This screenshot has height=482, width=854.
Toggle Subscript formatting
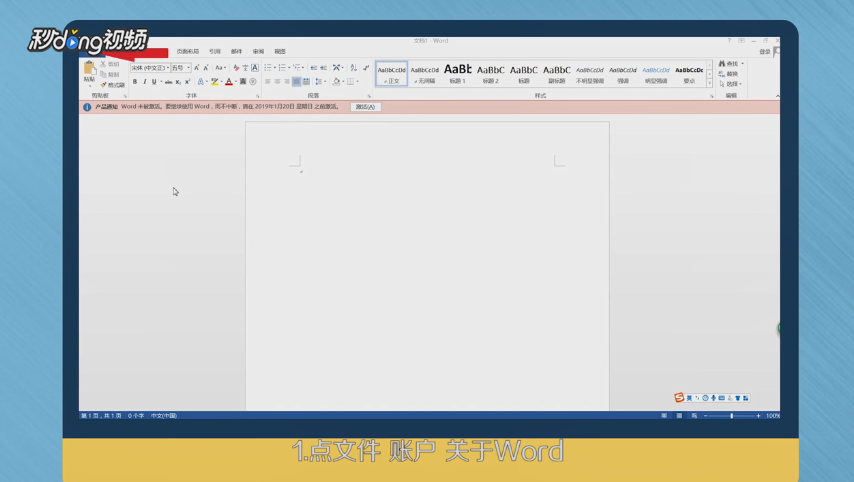178,82
